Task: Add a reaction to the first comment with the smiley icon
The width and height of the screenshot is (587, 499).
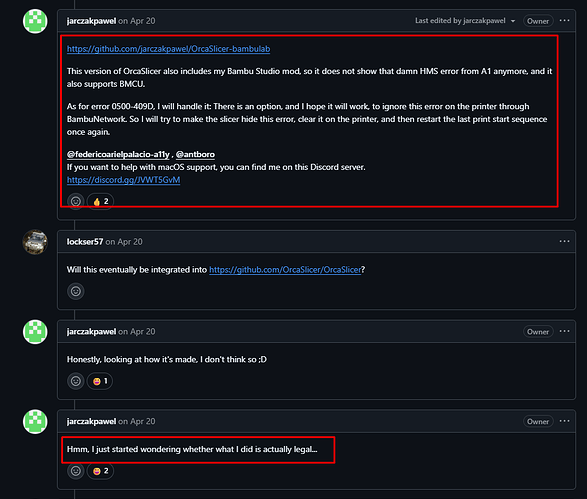Action: tap(76, 201)
